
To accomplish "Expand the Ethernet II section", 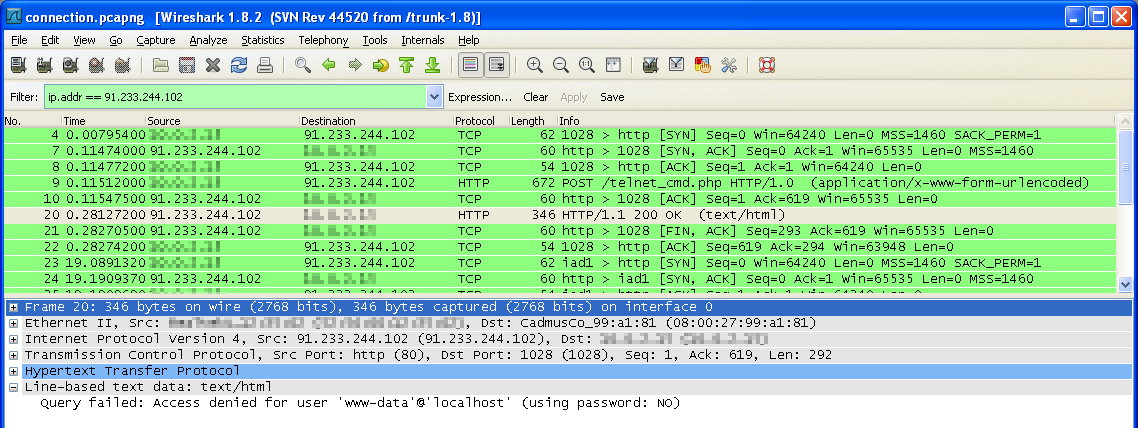I will coord(13,323).
